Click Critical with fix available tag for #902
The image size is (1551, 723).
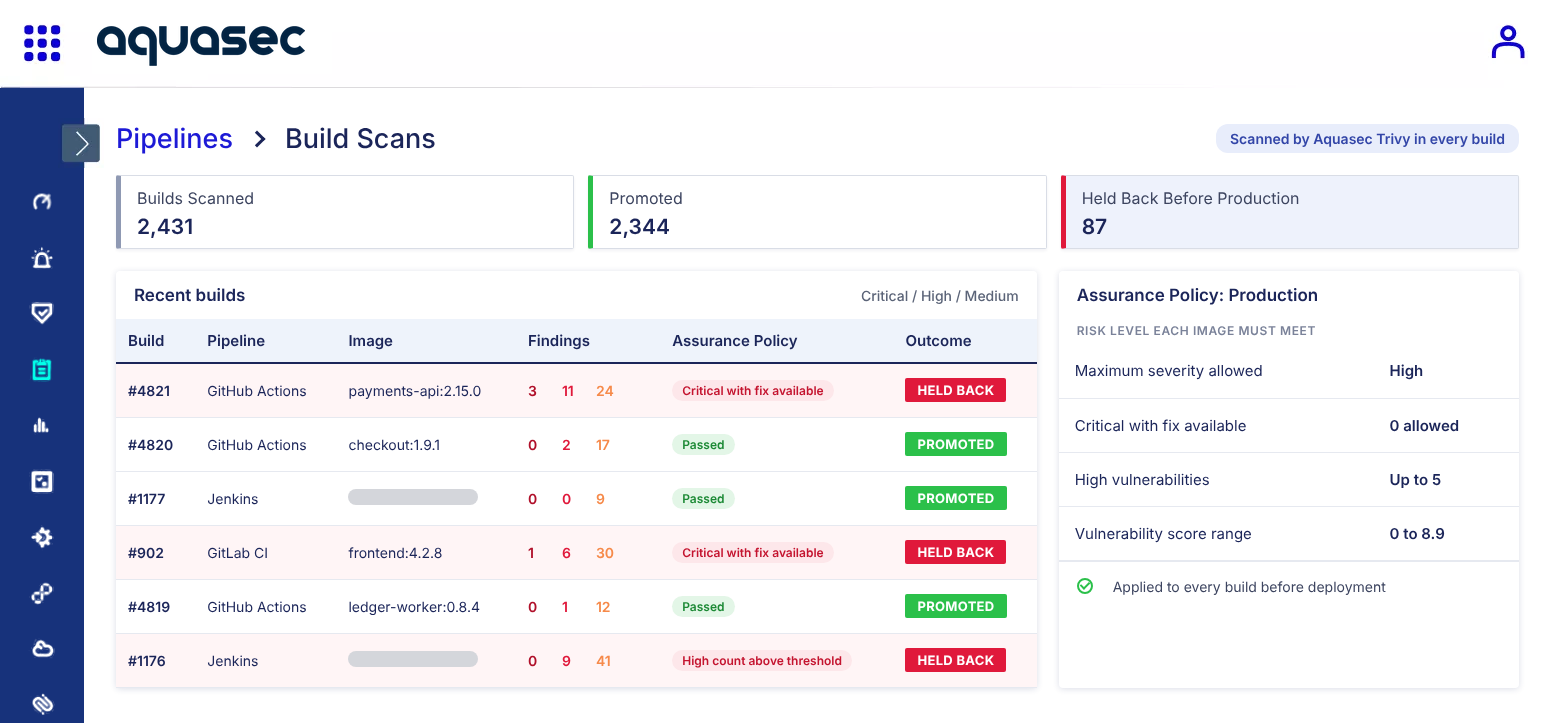(x=753, y=553)
